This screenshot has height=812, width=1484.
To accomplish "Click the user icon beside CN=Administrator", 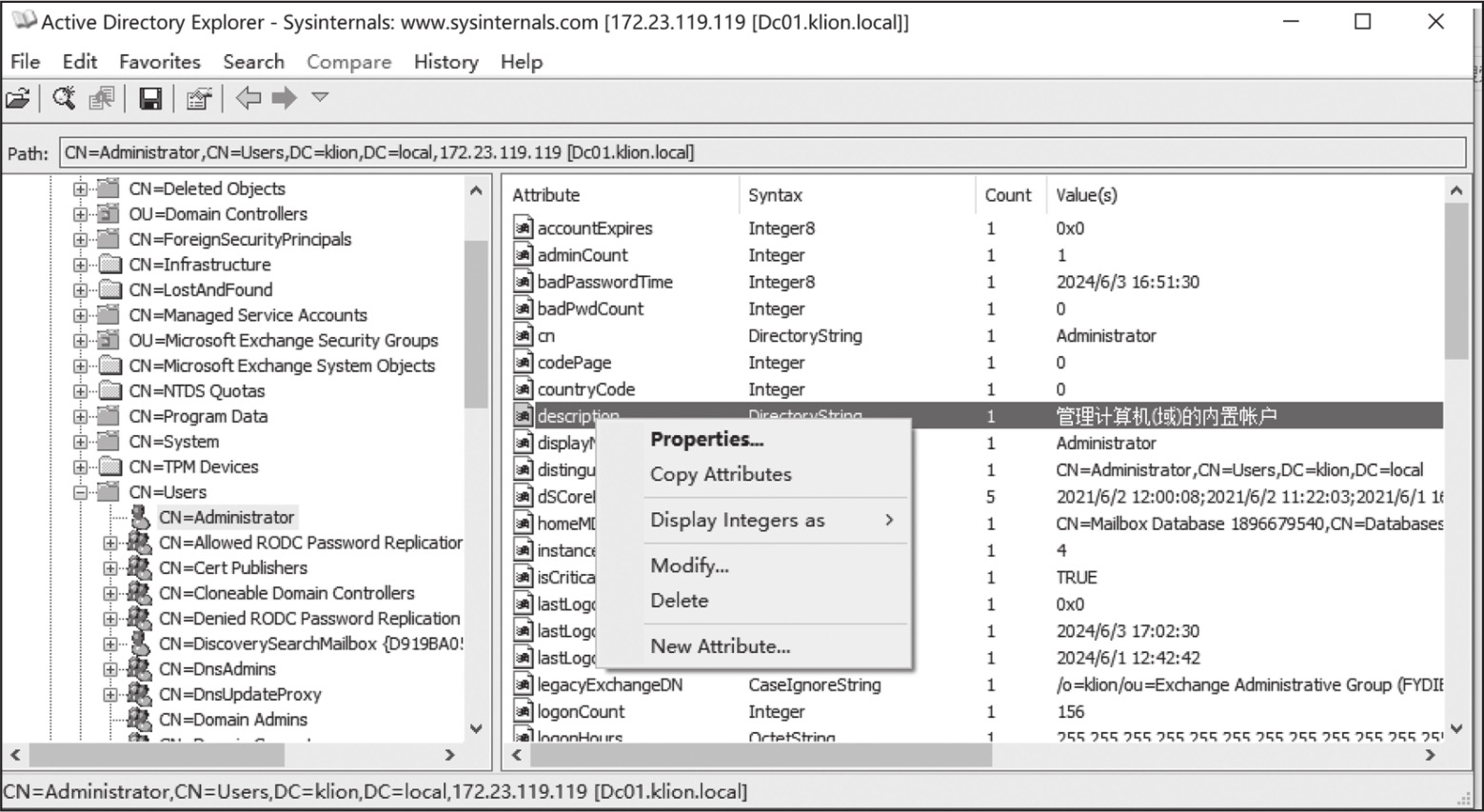I will pos(140,517).
